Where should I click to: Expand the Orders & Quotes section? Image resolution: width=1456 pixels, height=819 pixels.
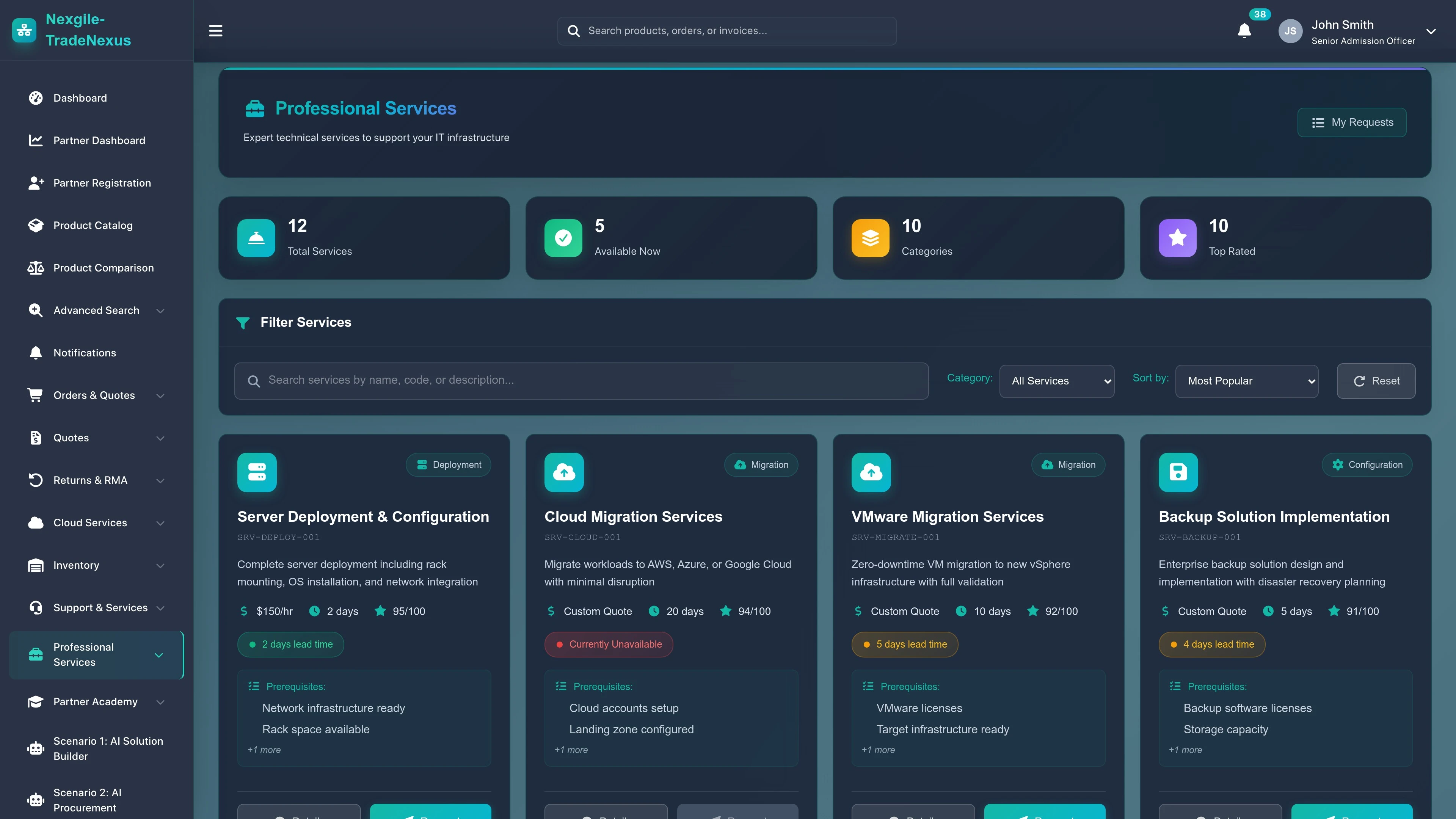160,395
